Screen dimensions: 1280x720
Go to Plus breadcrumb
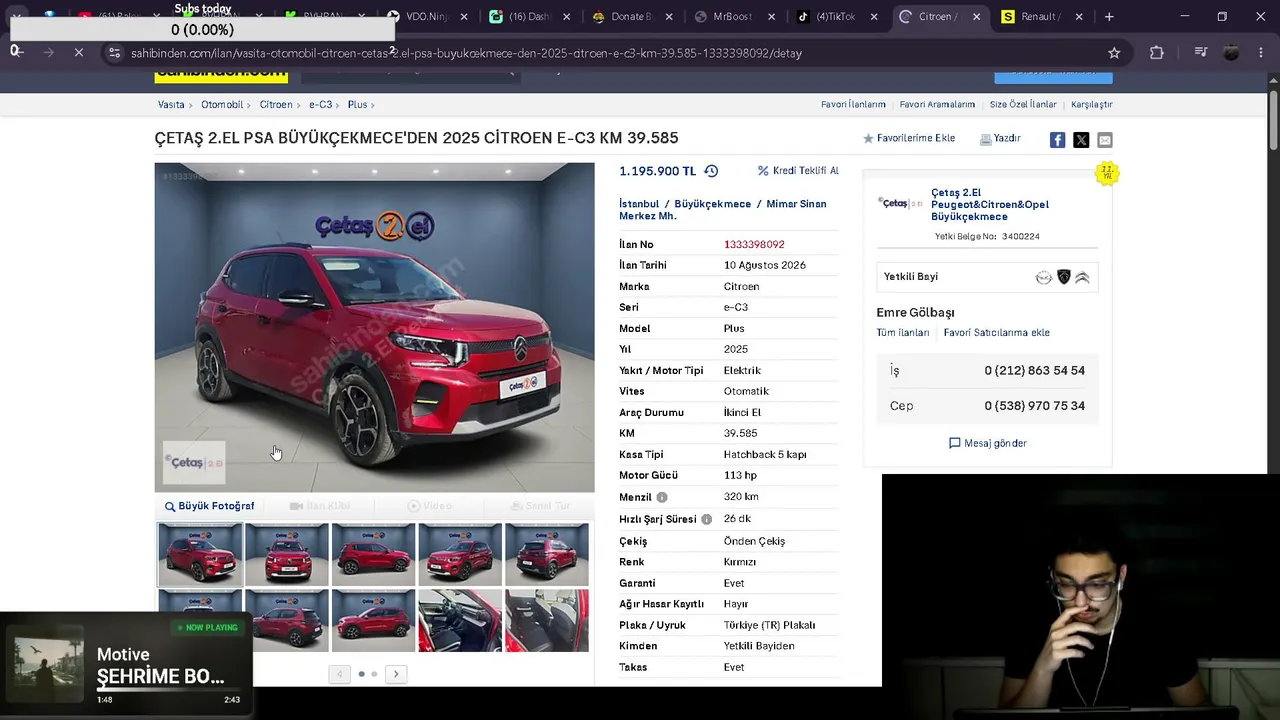(357, 105)
